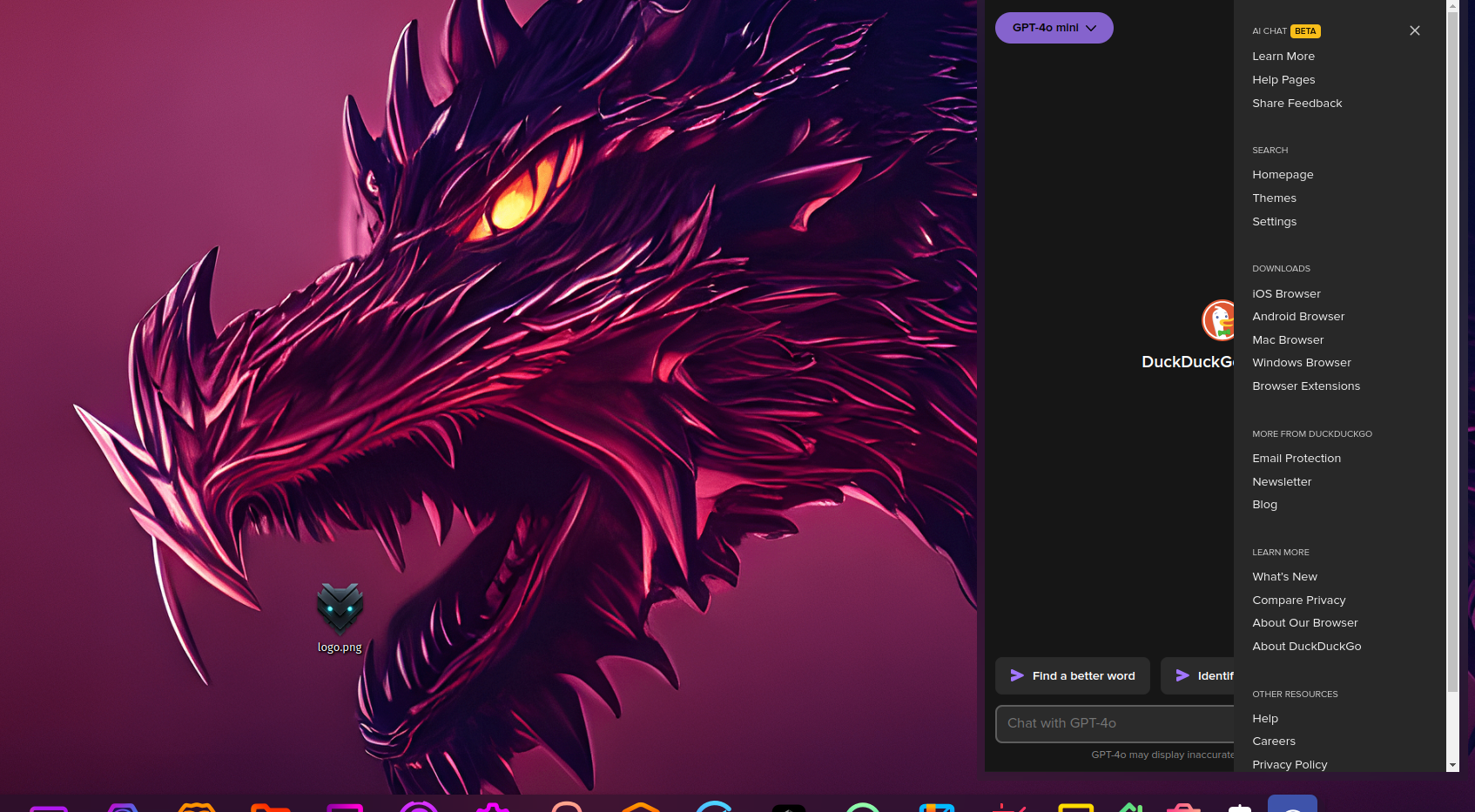
Task: Open Help Pages link
Action: 1283,80
